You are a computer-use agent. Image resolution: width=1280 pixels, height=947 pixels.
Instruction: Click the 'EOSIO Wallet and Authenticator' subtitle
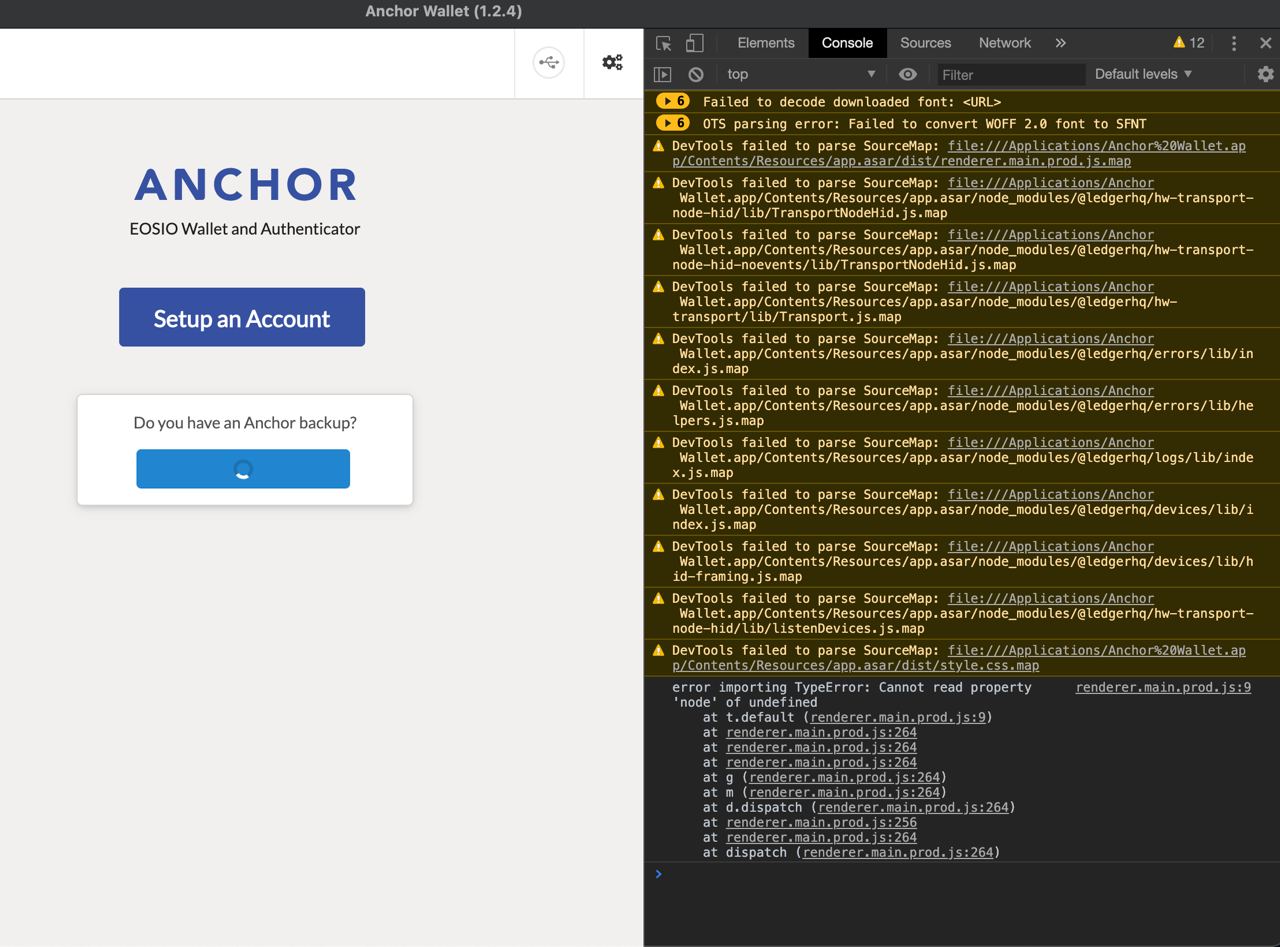[x=245, y=228]
